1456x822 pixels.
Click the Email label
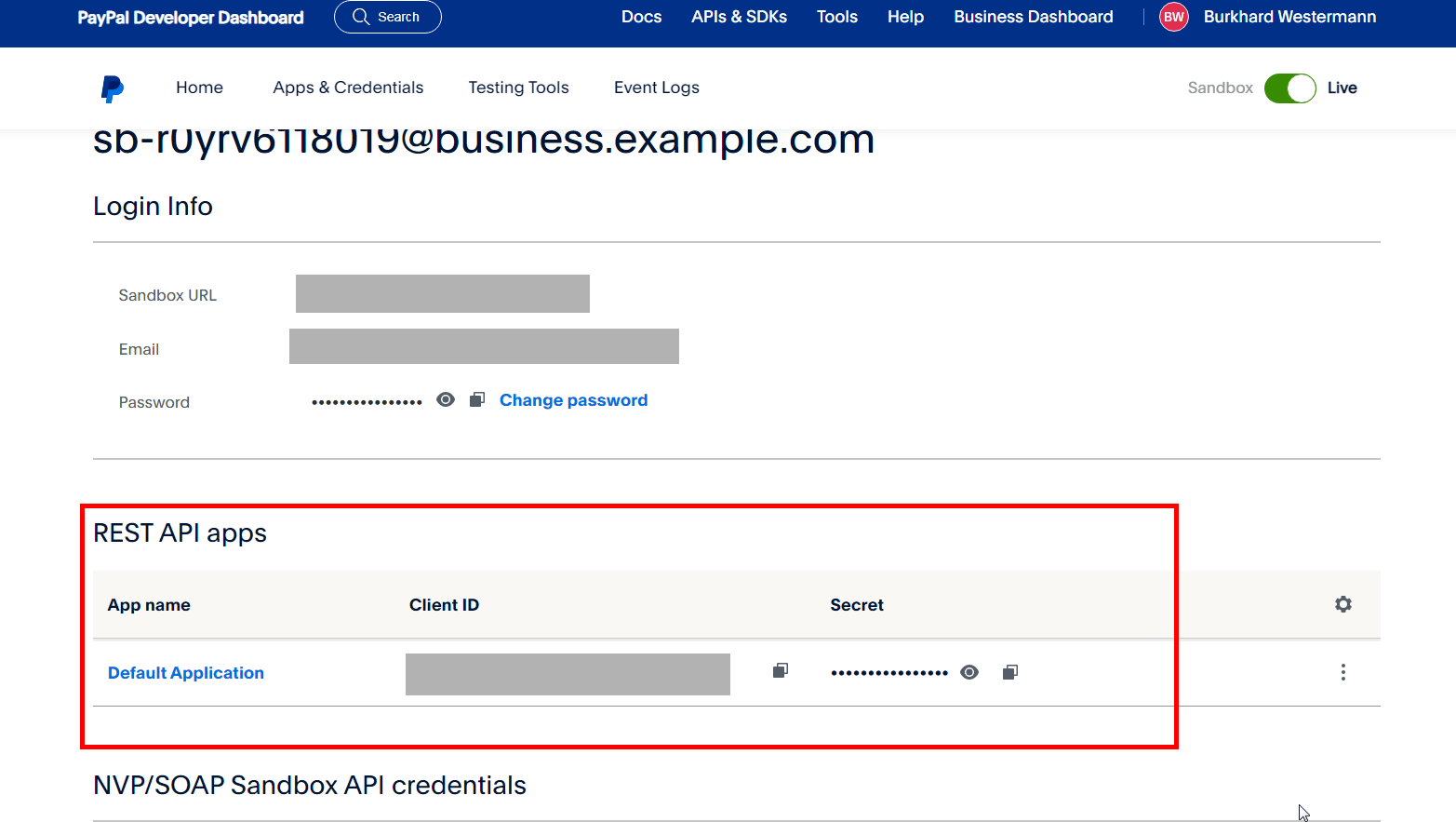click(x=139, y=349)
